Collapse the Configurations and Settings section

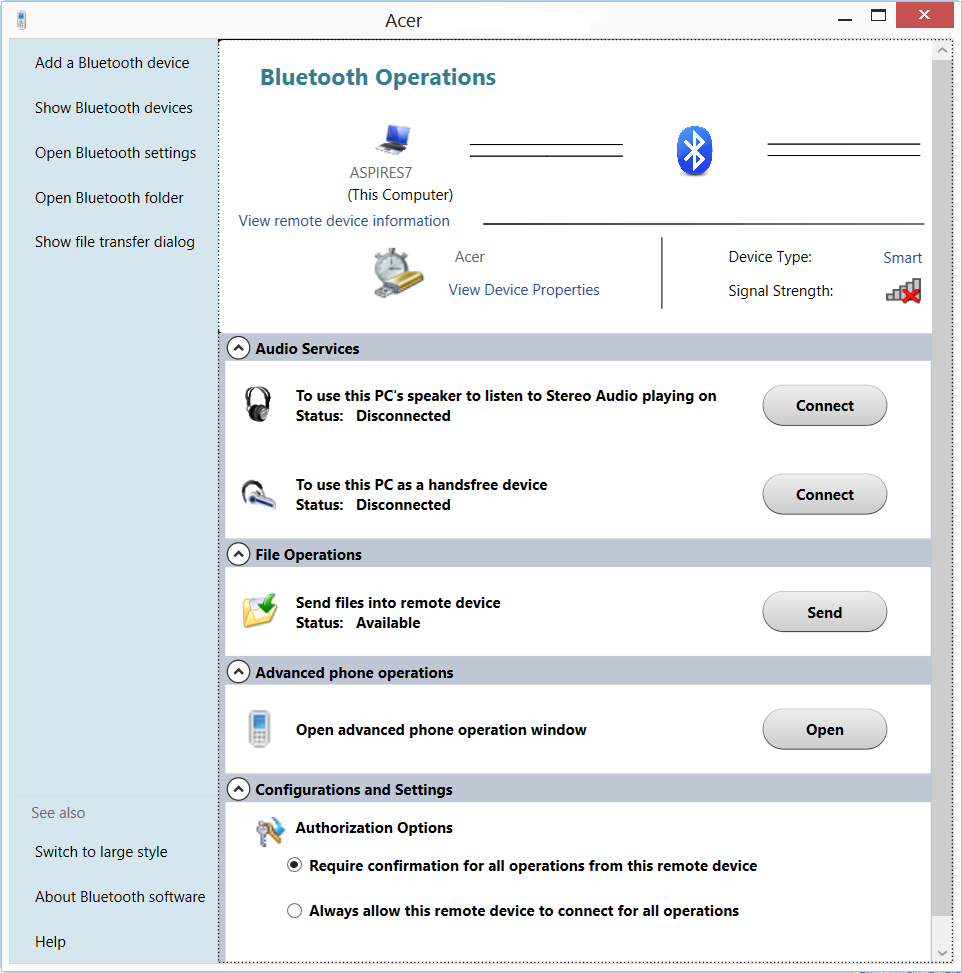238,789
